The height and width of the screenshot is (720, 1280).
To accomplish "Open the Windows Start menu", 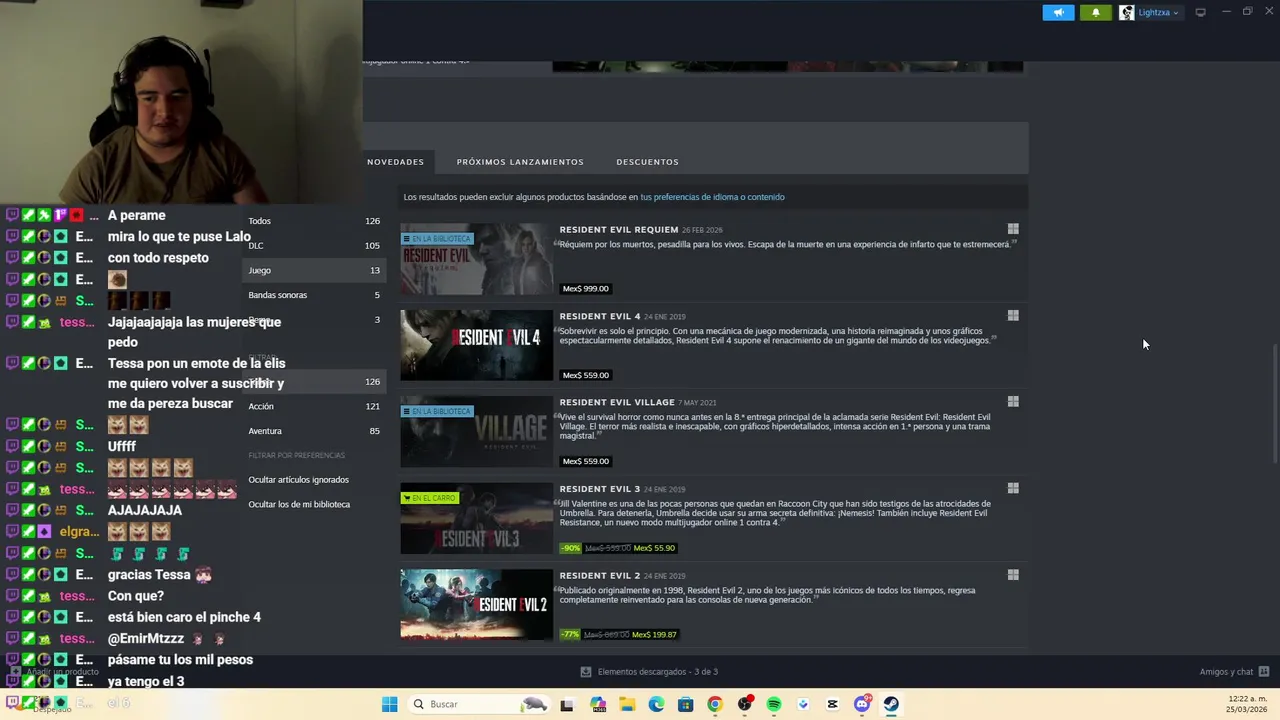I will coord(390,704).
